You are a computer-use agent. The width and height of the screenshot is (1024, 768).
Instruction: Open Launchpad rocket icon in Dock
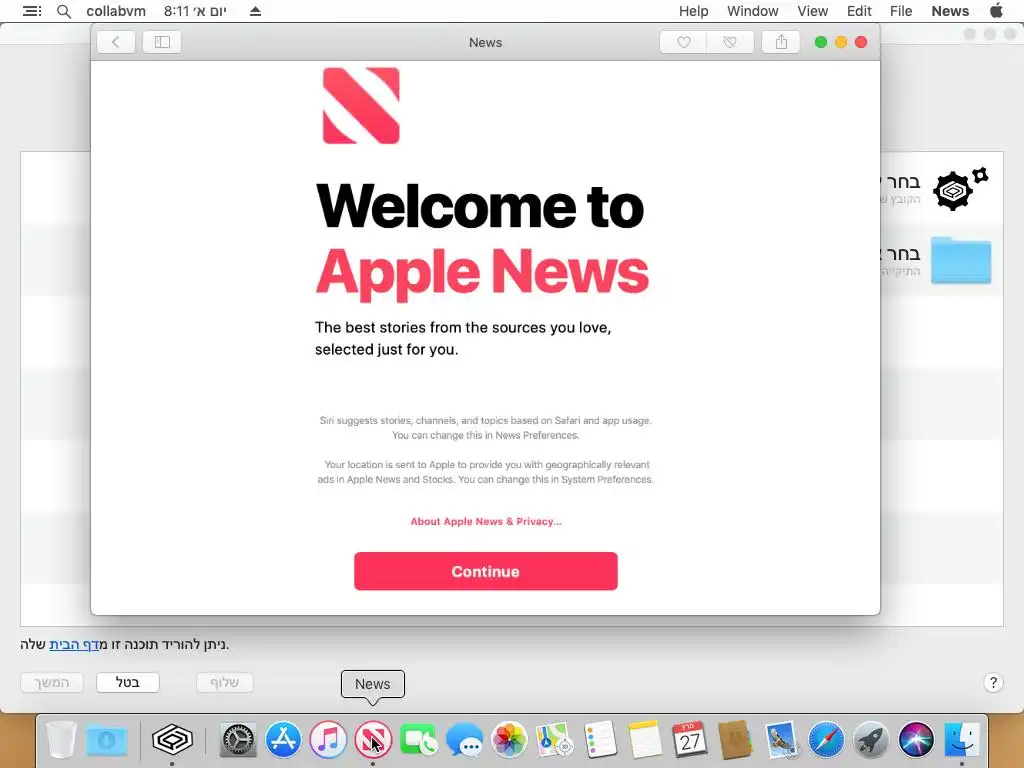click(871, 739)
